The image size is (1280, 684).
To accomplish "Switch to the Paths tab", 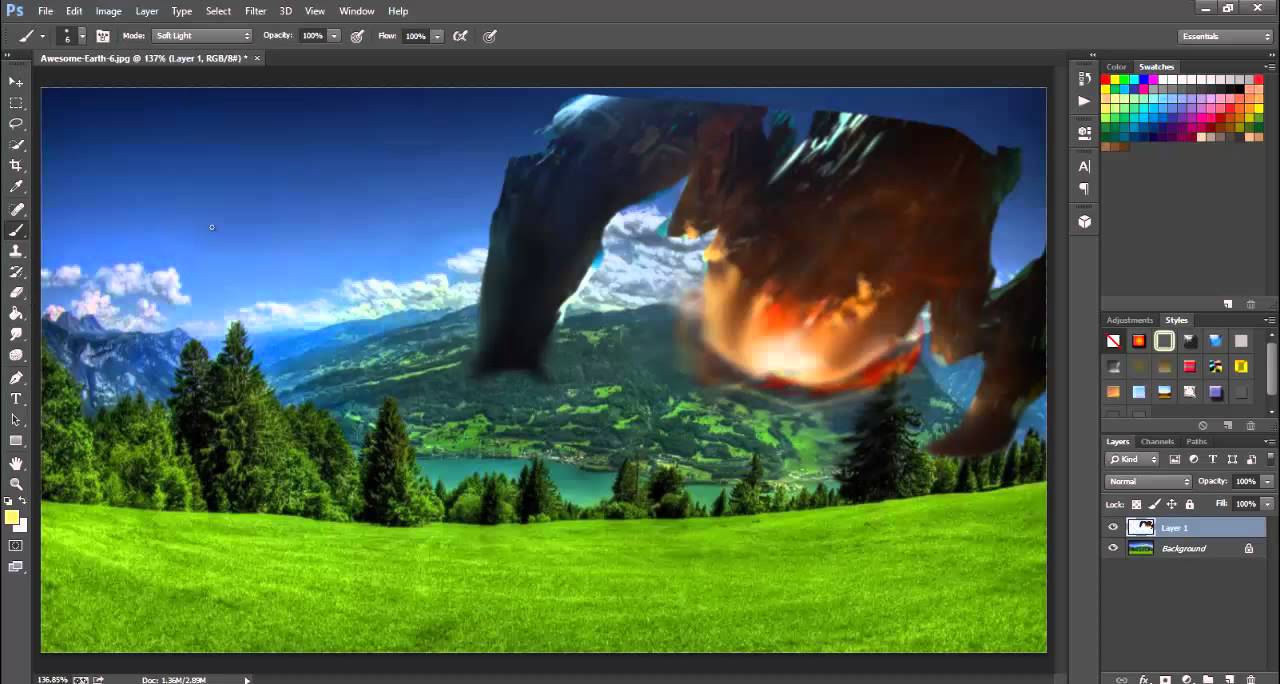I will (1197, 441).
